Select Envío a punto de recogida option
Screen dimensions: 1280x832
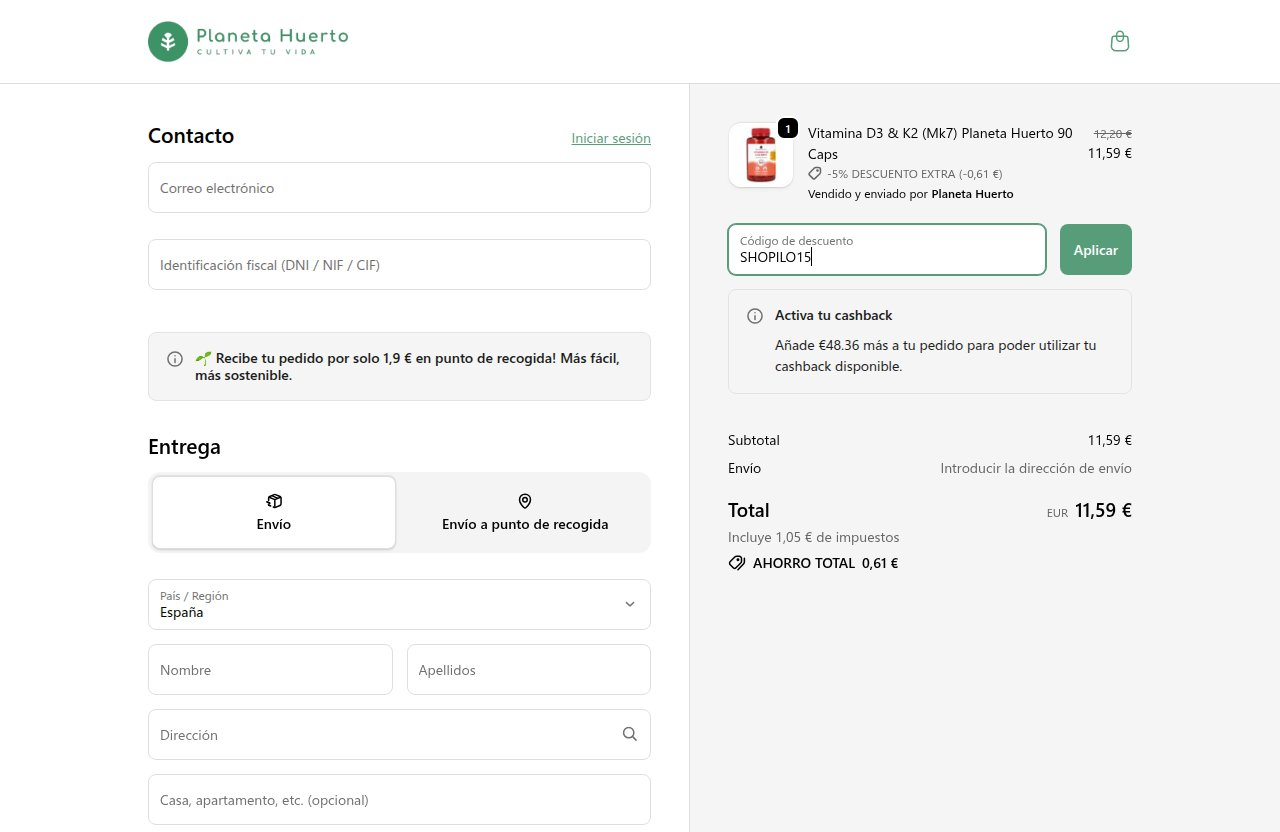525,512
